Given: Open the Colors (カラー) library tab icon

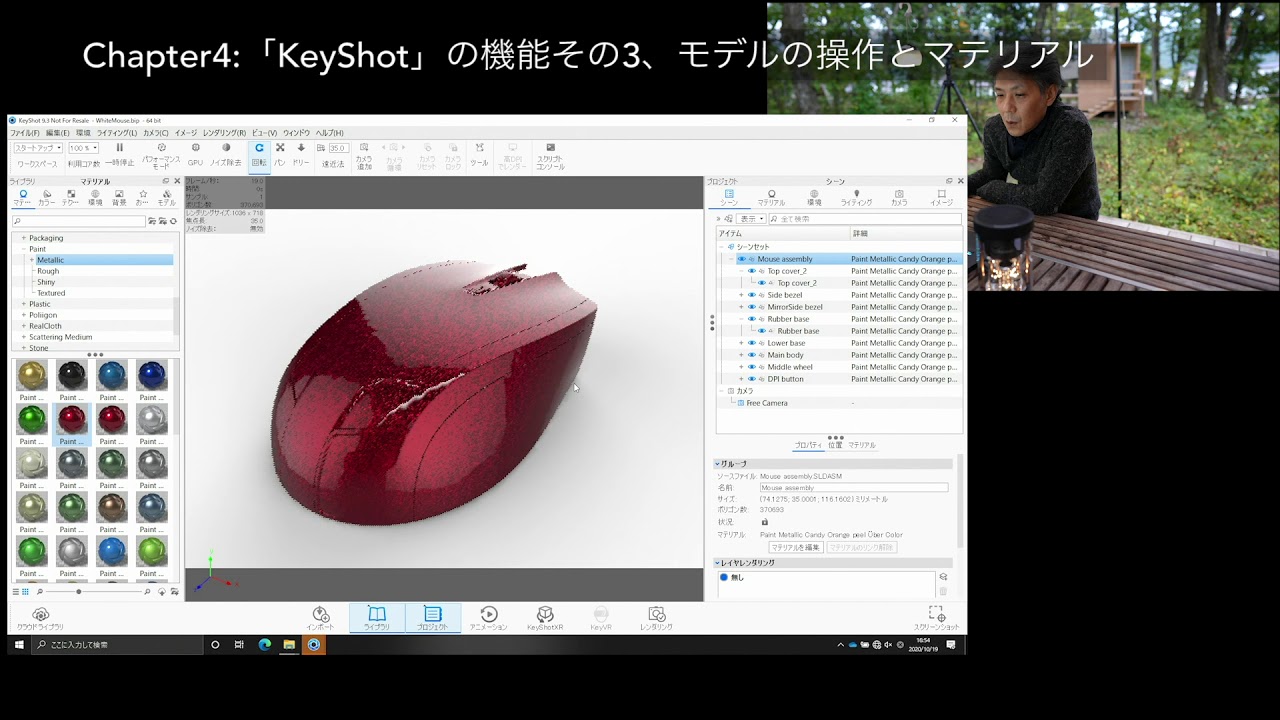Looking at the screenshot, I should tap(47, 194).
